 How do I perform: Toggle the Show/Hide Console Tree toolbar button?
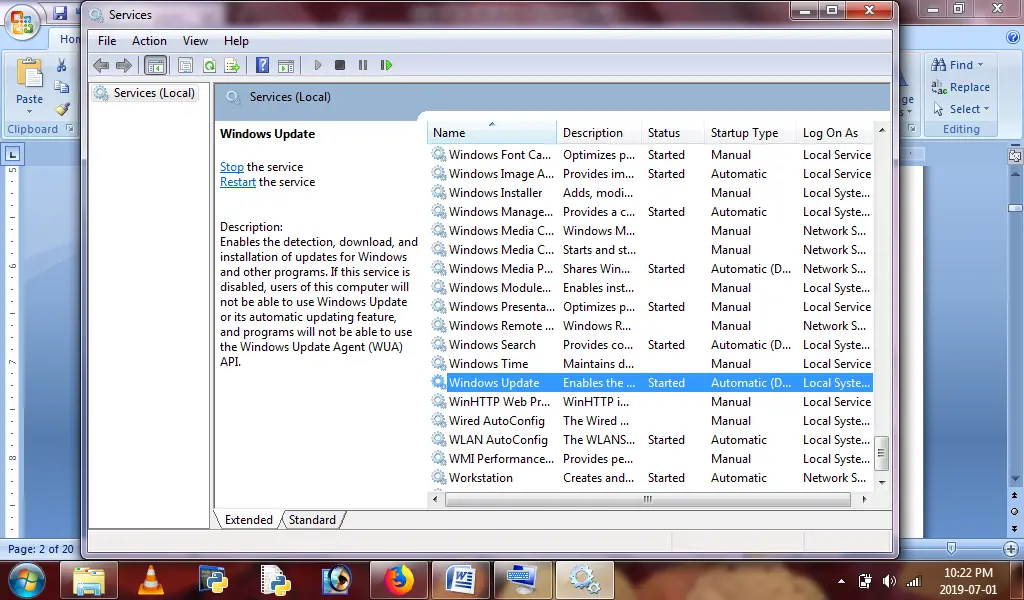155,65
